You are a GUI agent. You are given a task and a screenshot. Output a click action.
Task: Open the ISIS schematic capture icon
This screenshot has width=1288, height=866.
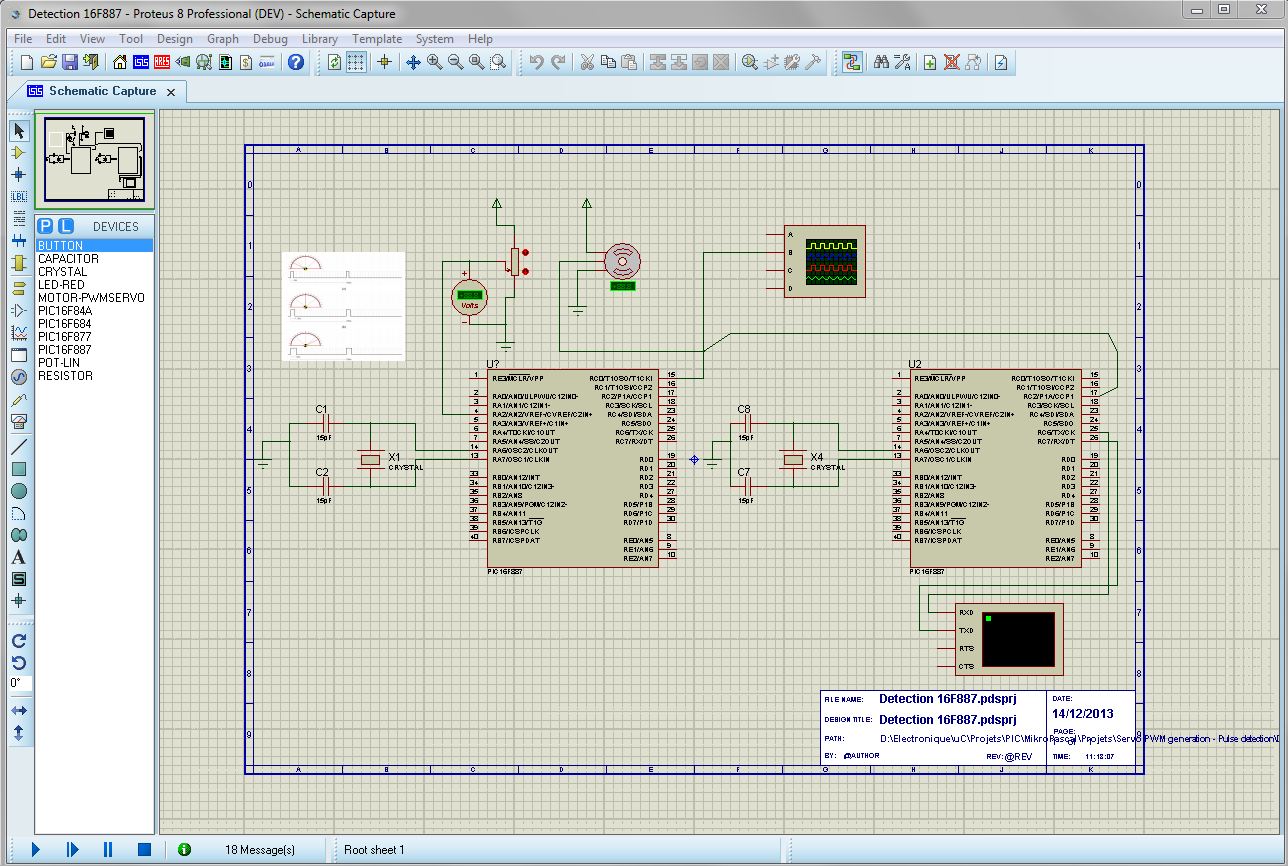(x=141, y=62)
